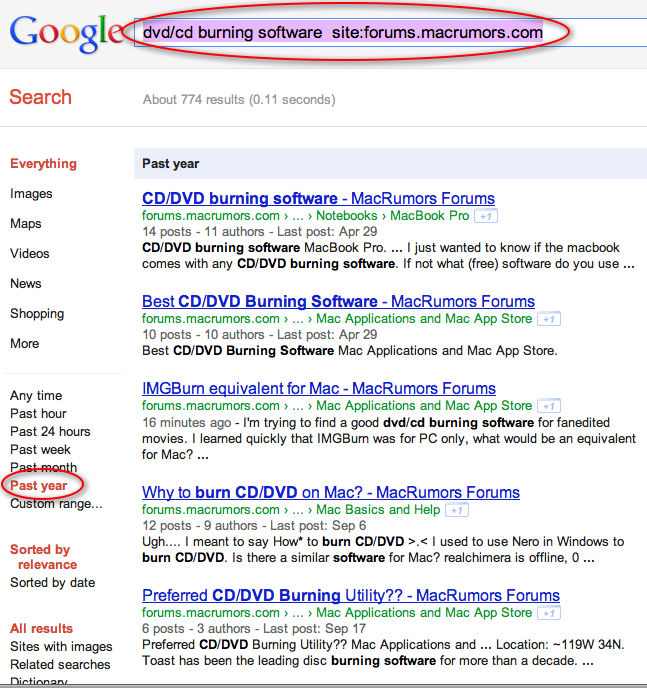The width and height of the screenshot is (647, 688).
Task: Click 'About 774 results' stats text
Action: [239, 100]
